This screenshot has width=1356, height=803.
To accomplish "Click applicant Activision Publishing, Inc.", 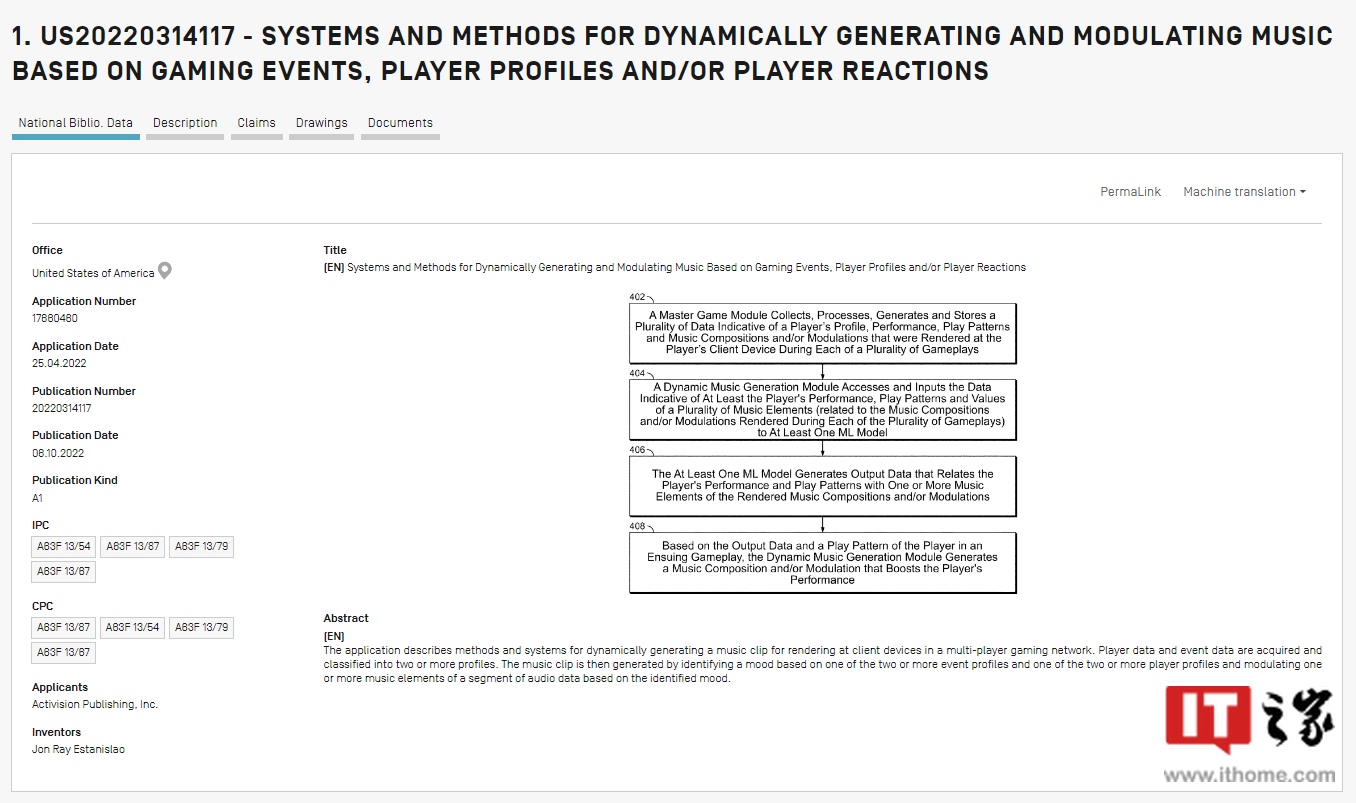I will pyautogui.click(x=95, y=705).
